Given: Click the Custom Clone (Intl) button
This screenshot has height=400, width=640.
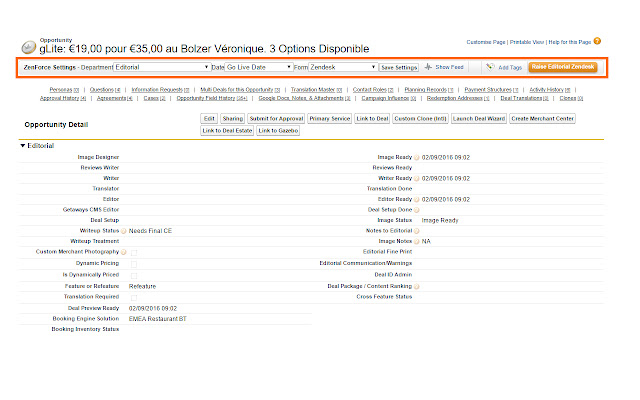Looking at the screenshot, I should tap(420, 119).
